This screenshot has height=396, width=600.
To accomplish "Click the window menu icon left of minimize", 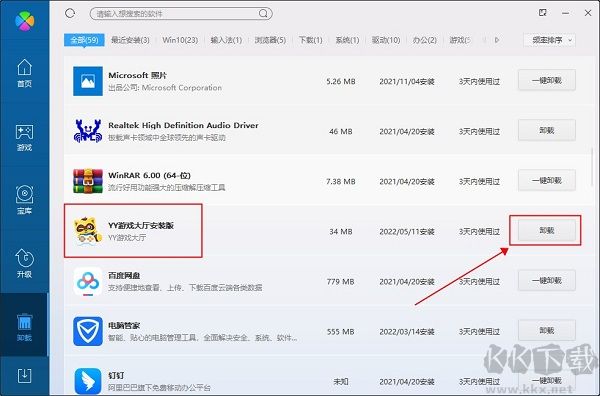I will (543, 13).
